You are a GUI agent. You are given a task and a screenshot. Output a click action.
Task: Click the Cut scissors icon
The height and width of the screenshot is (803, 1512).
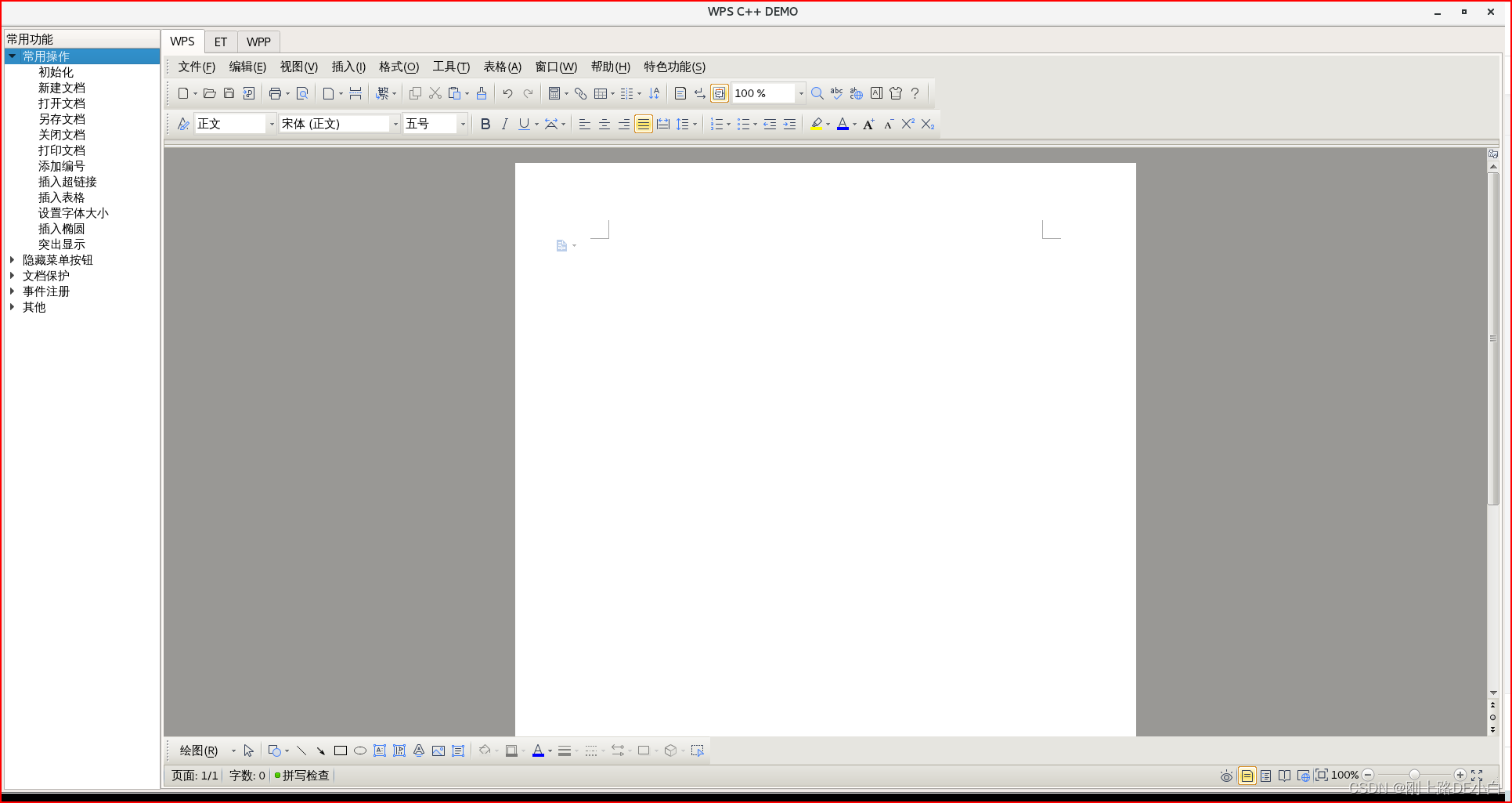(x=435, y=93)
